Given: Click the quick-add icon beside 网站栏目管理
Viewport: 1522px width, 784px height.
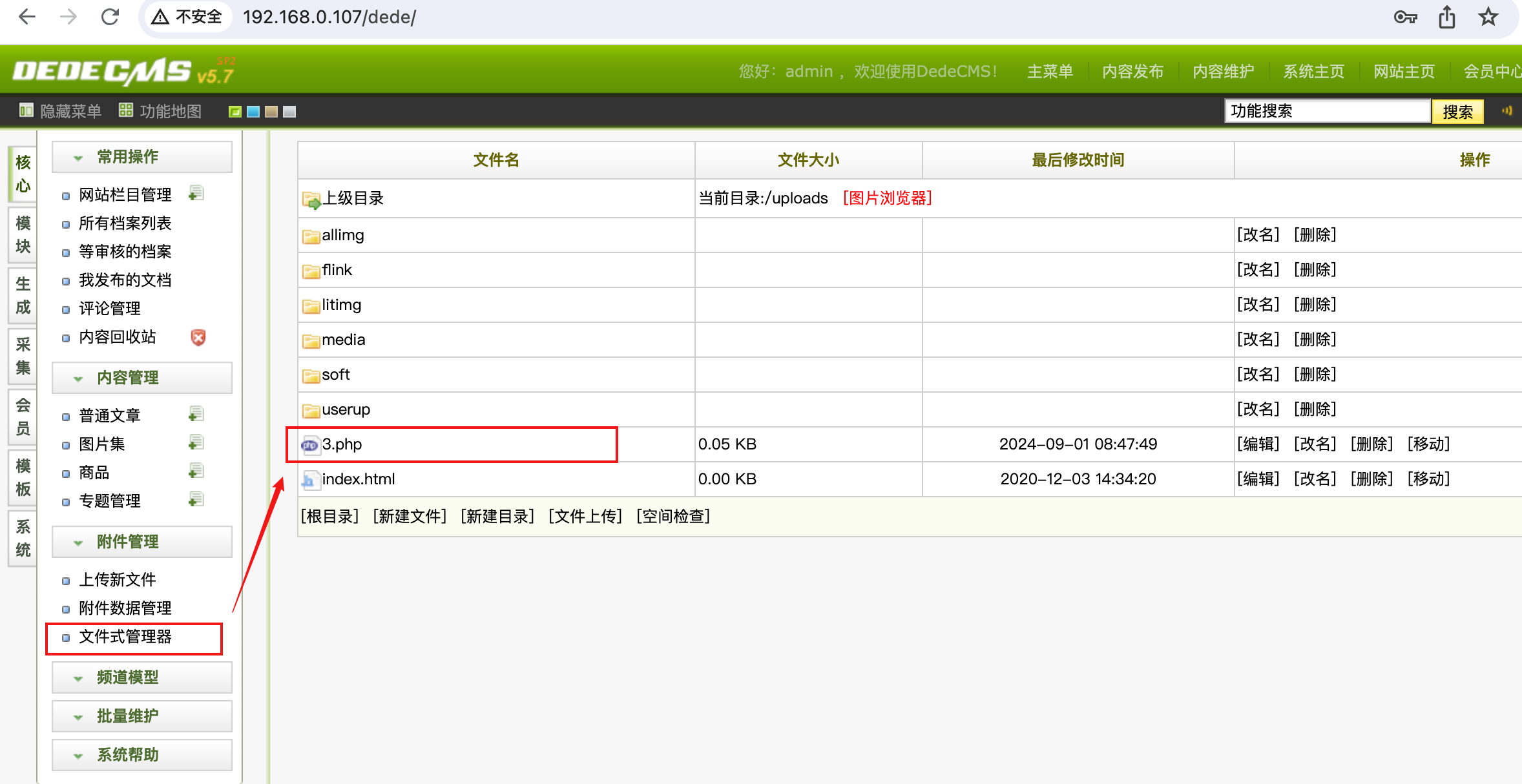Looking at the screenshot, I should [196, 192].
